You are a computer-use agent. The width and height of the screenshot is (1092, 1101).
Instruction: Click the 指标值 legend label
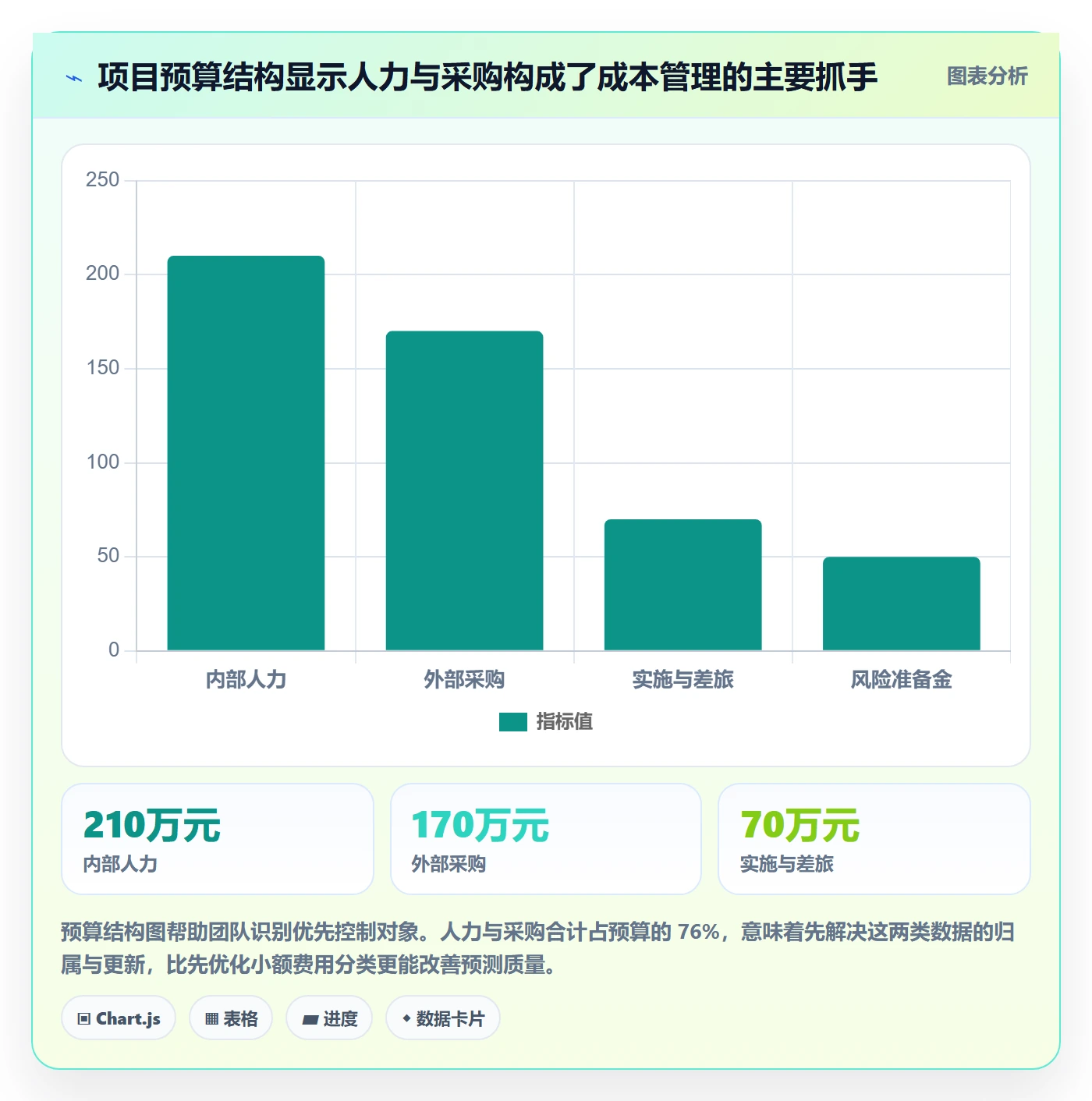(x=564, y=722)
